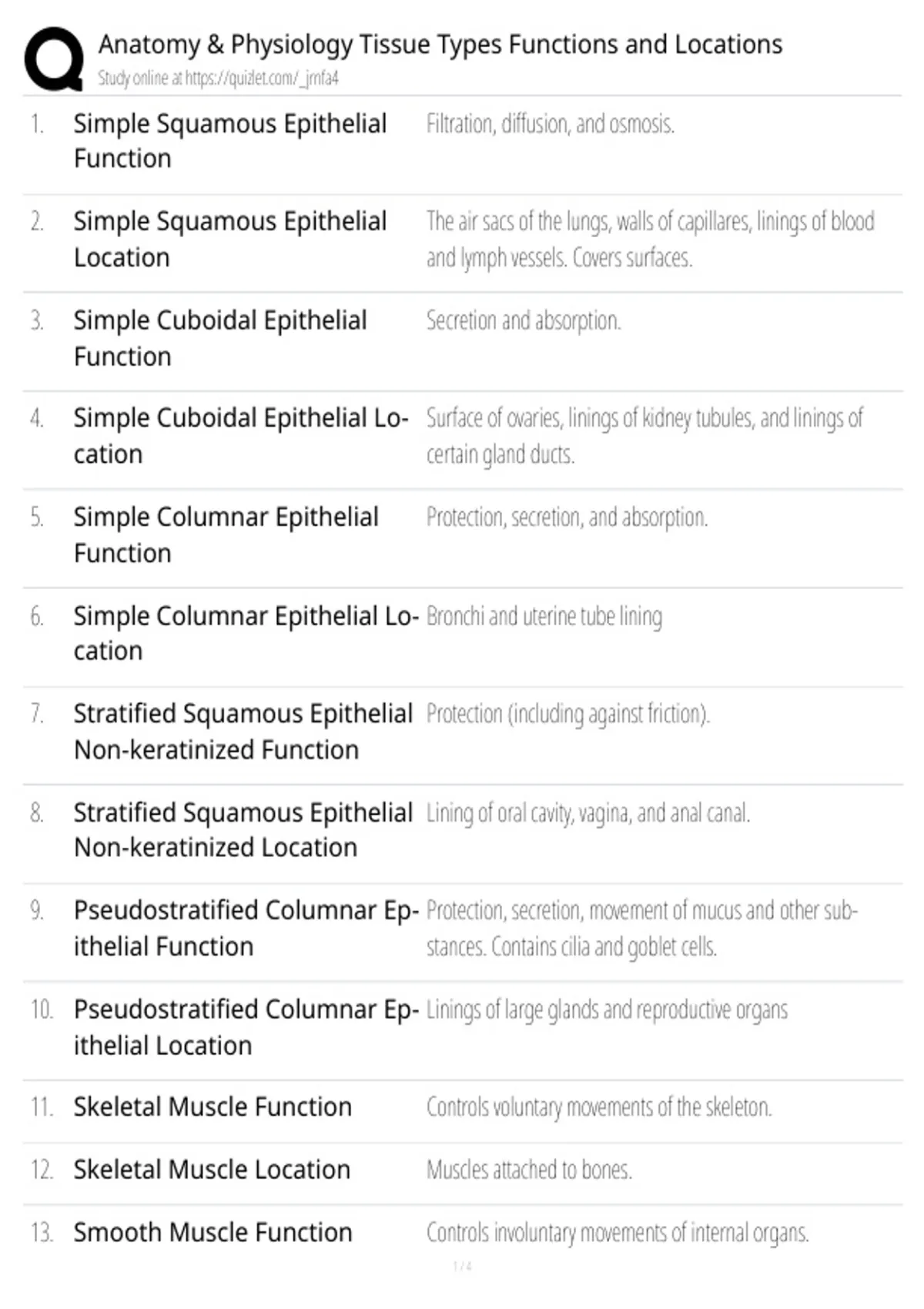The width and height of the screenshot is (924, 1309).
Task: Click the Quizlet Q logo icon
Action: pos(54,59)
